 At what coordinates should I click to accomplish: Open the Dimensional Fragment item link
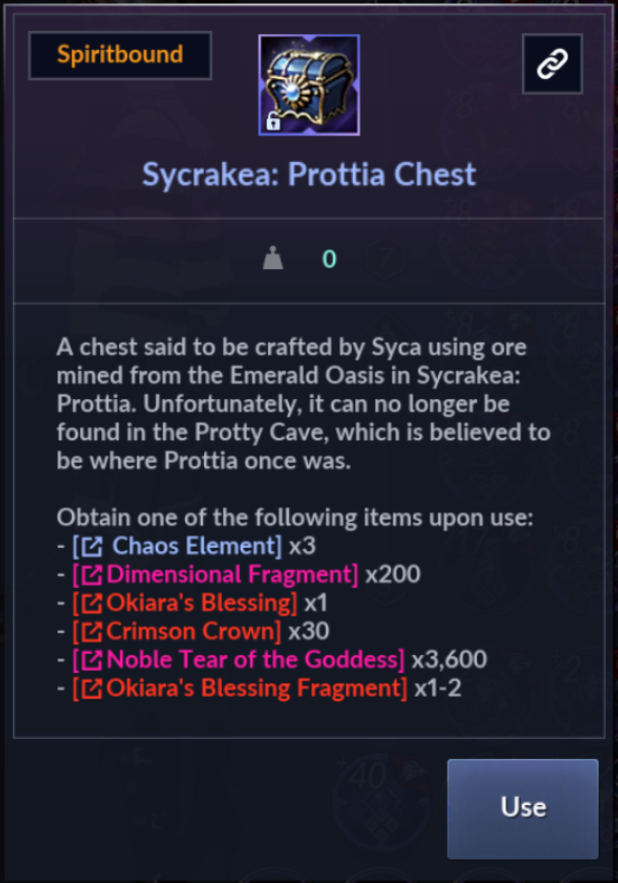tap(215, 574)
